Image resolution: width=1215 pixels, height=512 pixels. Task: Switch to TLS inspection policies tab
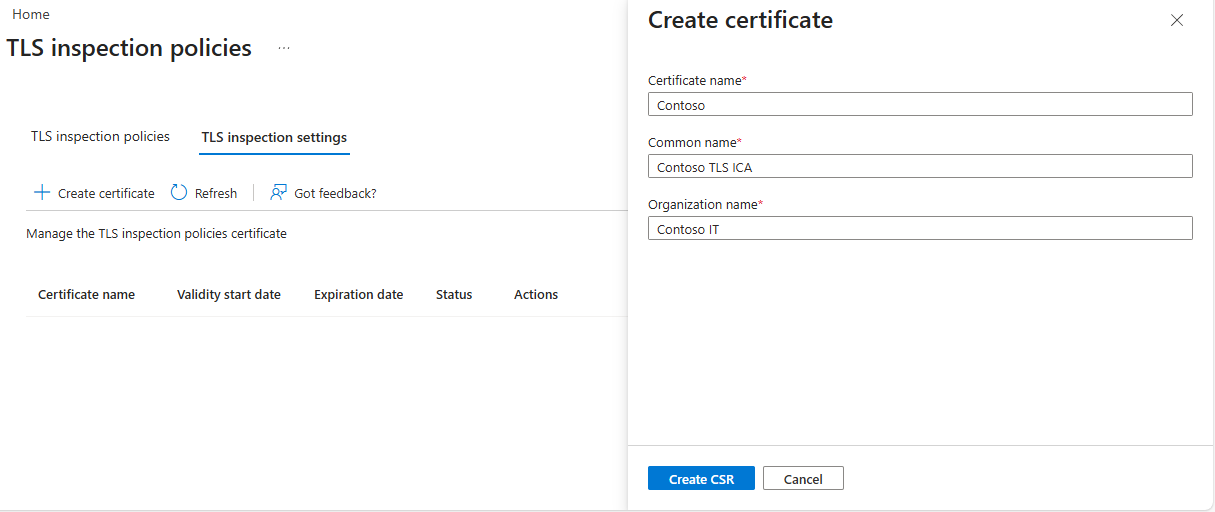100,136
